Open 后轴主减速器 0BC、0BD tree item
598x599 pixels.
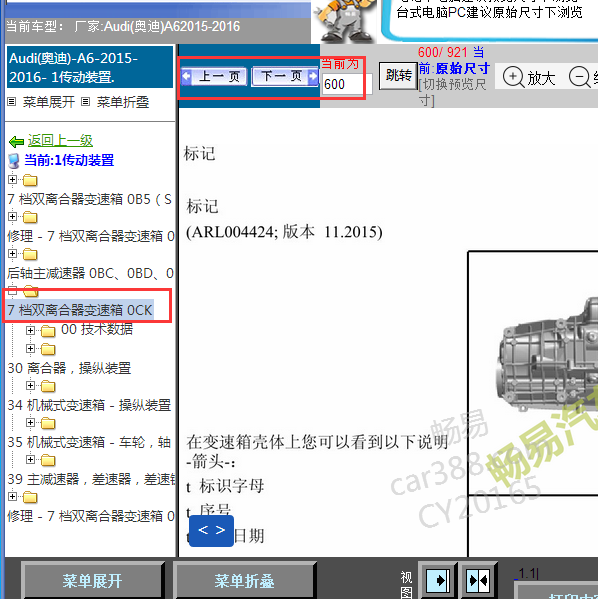point(90,274)
